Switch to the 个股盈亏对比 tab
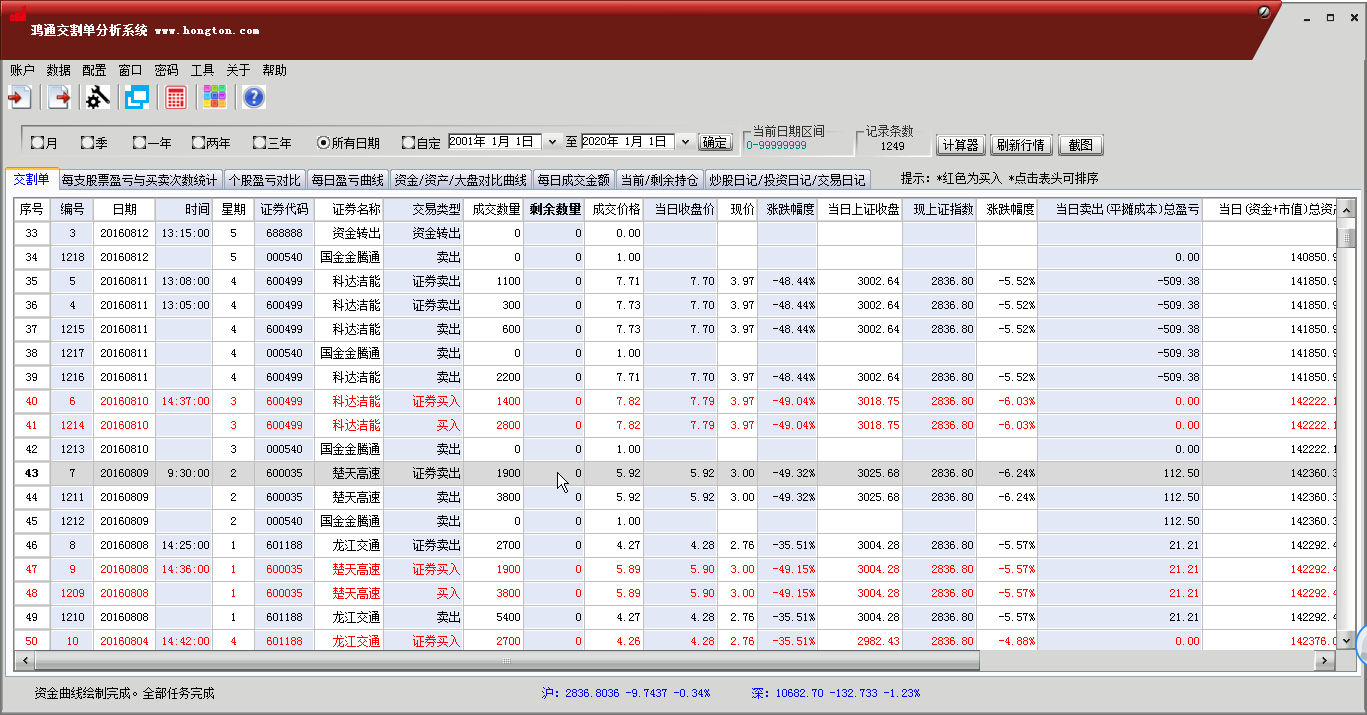 (263, 180)
